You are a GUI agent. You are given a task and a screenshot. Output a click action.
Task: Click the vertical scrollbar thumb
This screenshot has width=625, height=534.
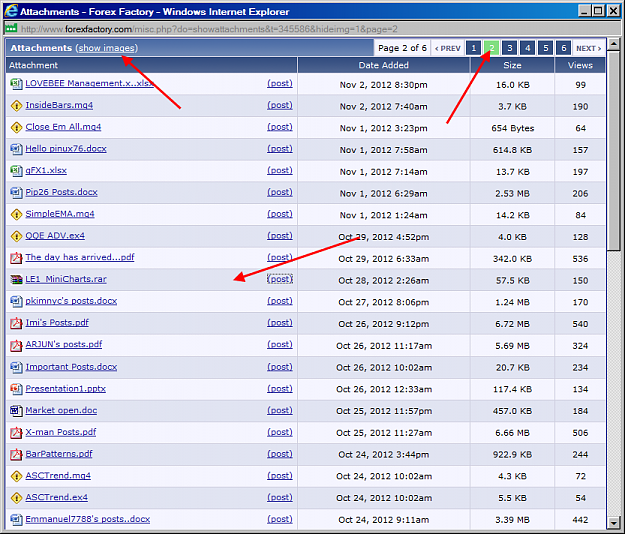pyautogui.click(x=614, y=150)
